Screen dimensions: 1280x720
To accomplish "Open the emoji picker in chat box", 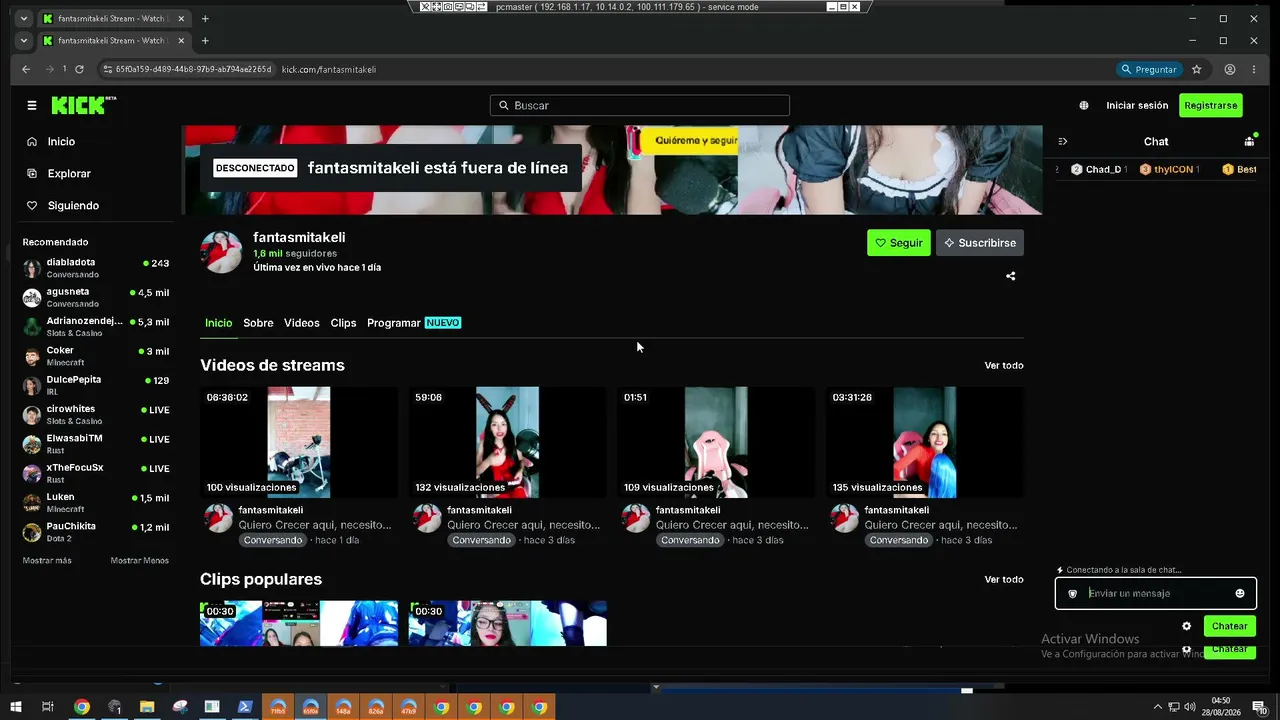I will [1240, 593].
